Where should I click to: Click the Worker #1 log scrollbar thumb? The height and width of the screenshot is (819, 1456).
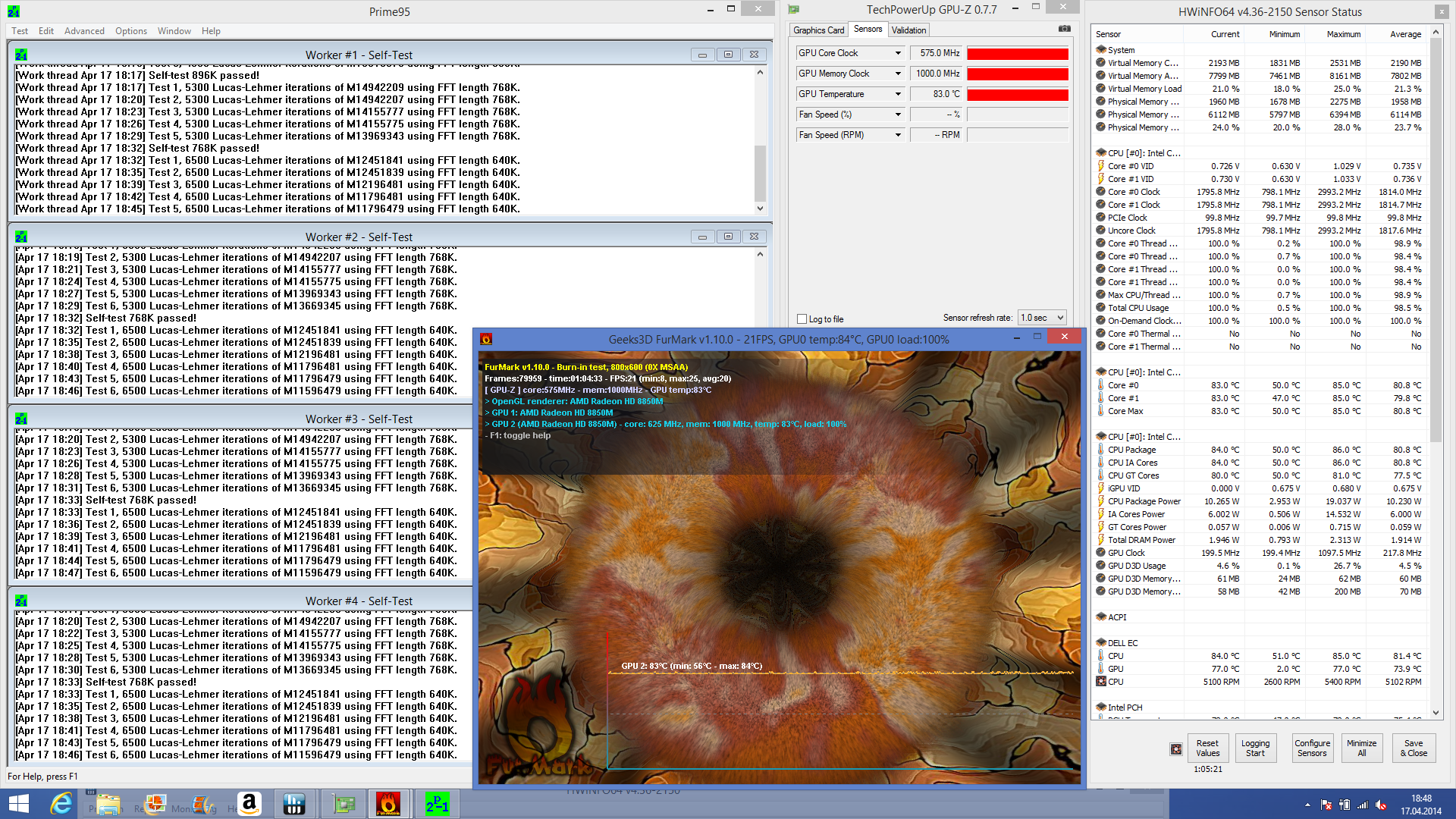(x=760, y=173)
